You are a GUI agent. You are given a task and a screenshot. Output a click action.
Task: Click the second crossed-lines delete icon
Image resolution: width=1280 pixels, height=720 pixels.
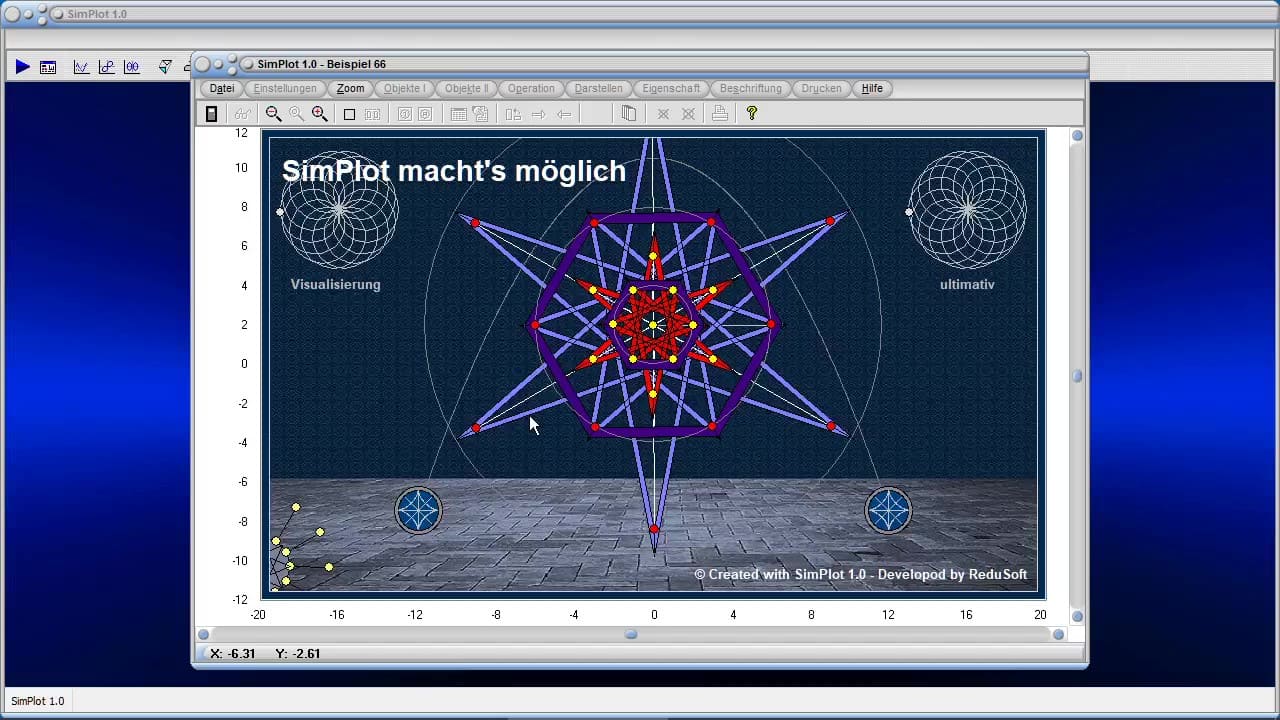click(x=688, y=114)
